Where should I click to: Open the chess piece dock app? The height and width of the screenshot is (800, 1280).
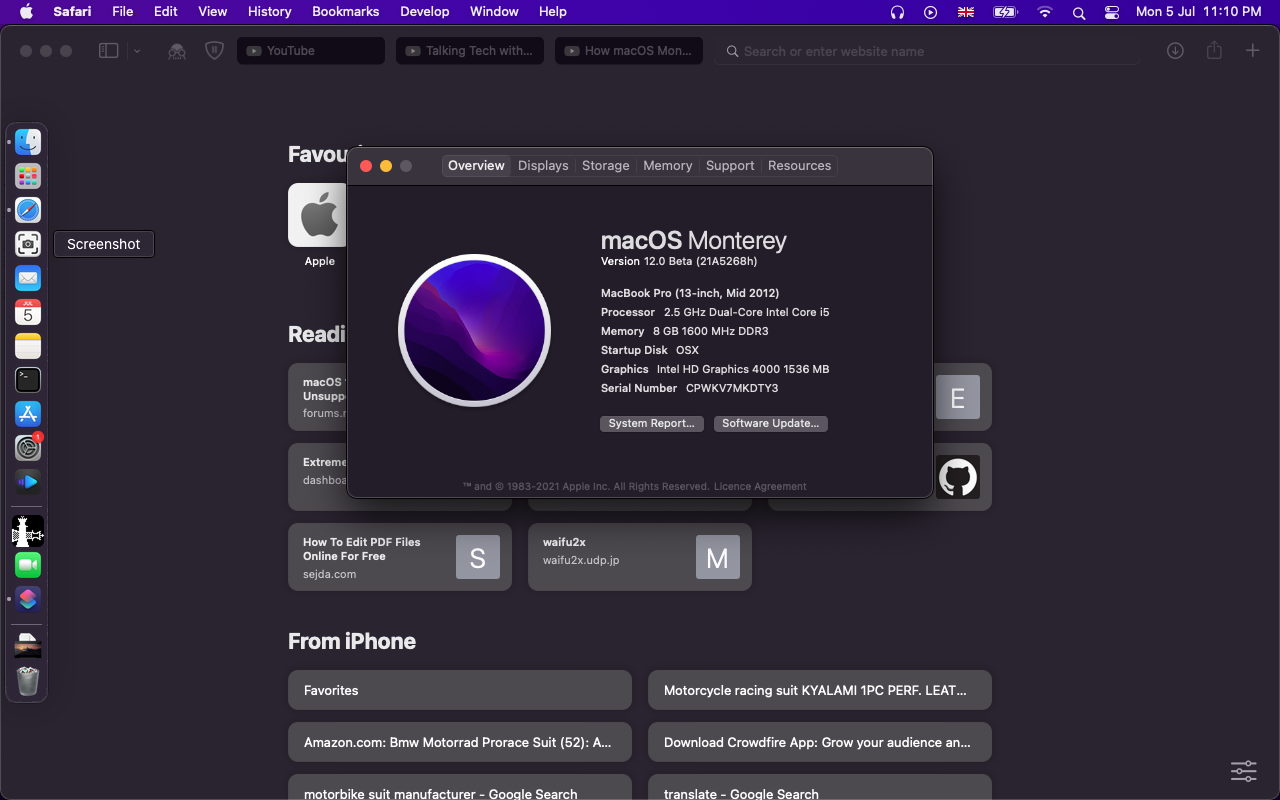pos(28,531)
